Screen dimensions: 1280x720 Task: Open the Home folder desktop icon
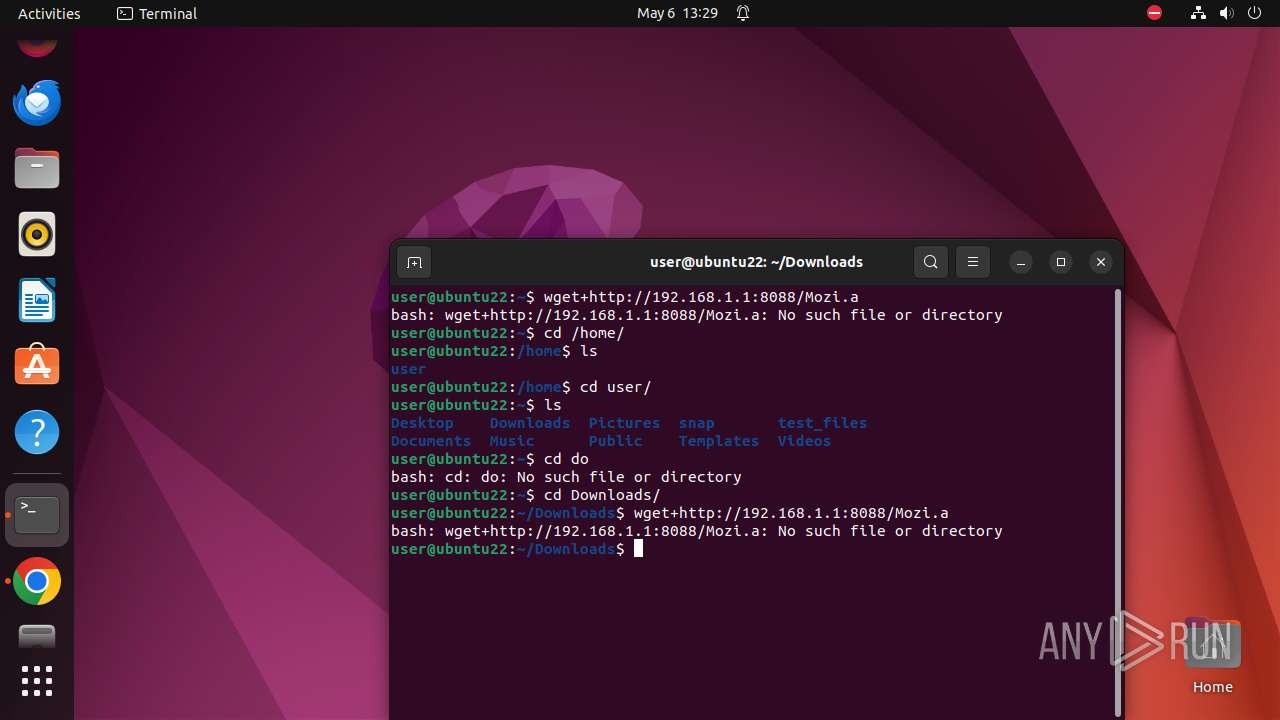pos(1212,655)
